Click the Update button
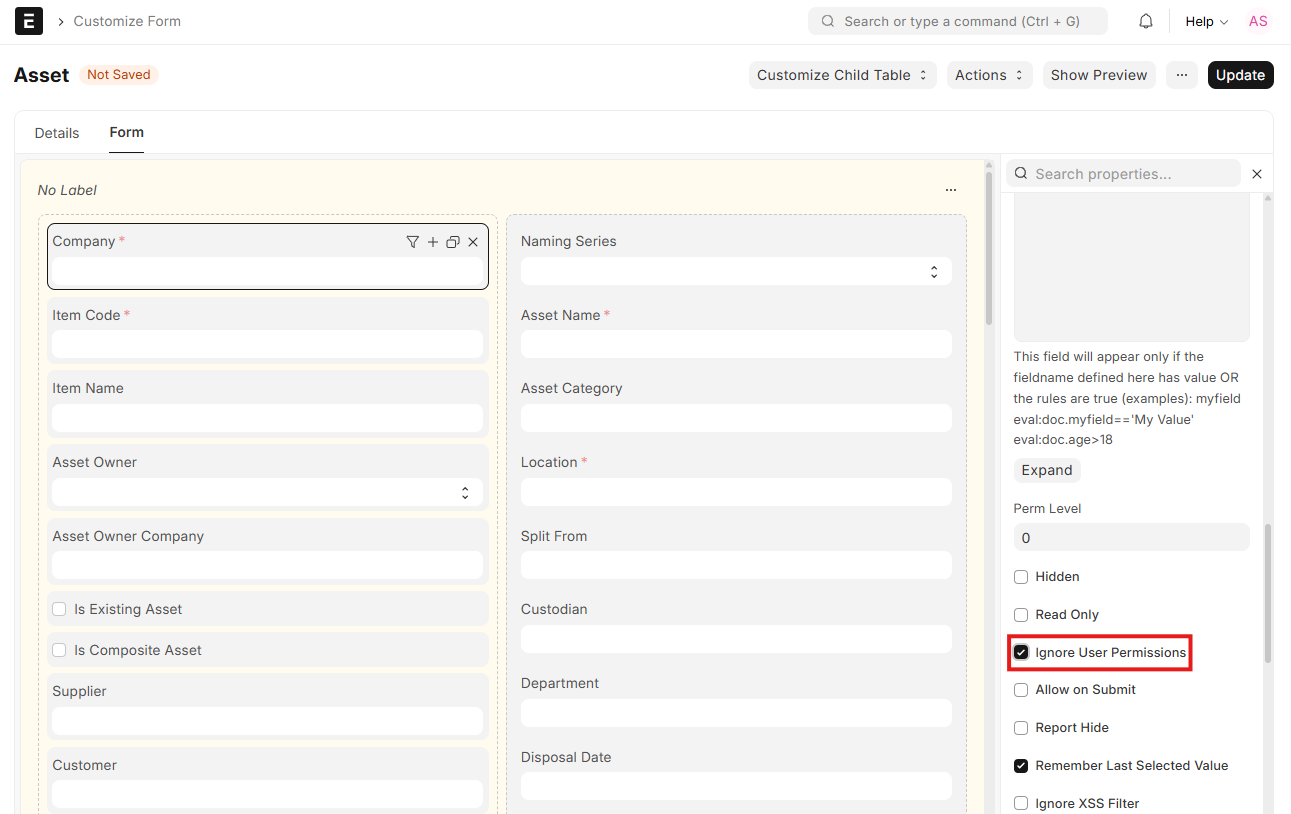The height and width of the screenshot is (814, 1291). tap(1240, 75)
